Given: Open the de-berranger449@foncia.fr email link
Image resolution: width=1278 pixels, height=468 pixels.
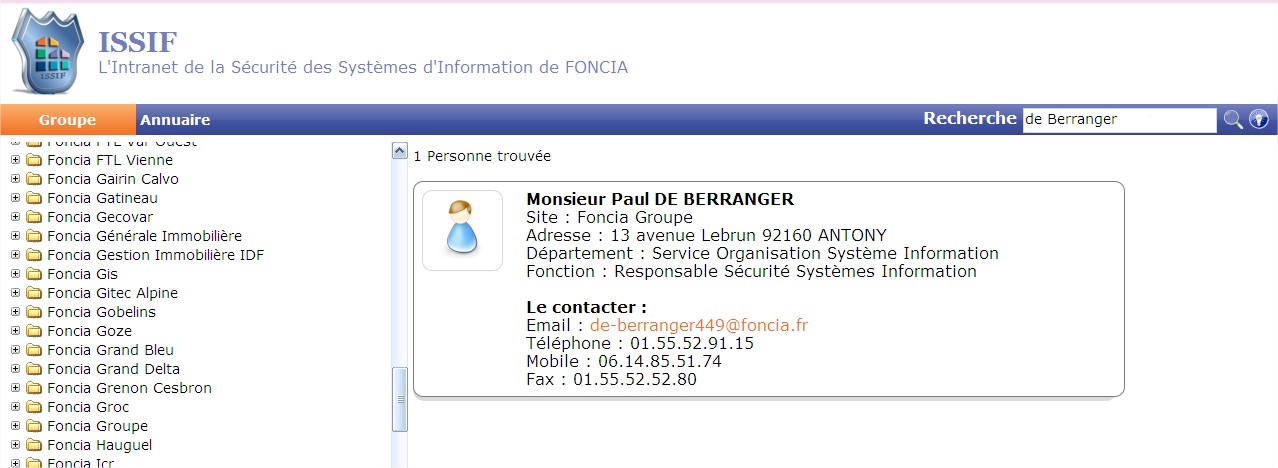Looking at the screenshot, I should tap(698, 325).
